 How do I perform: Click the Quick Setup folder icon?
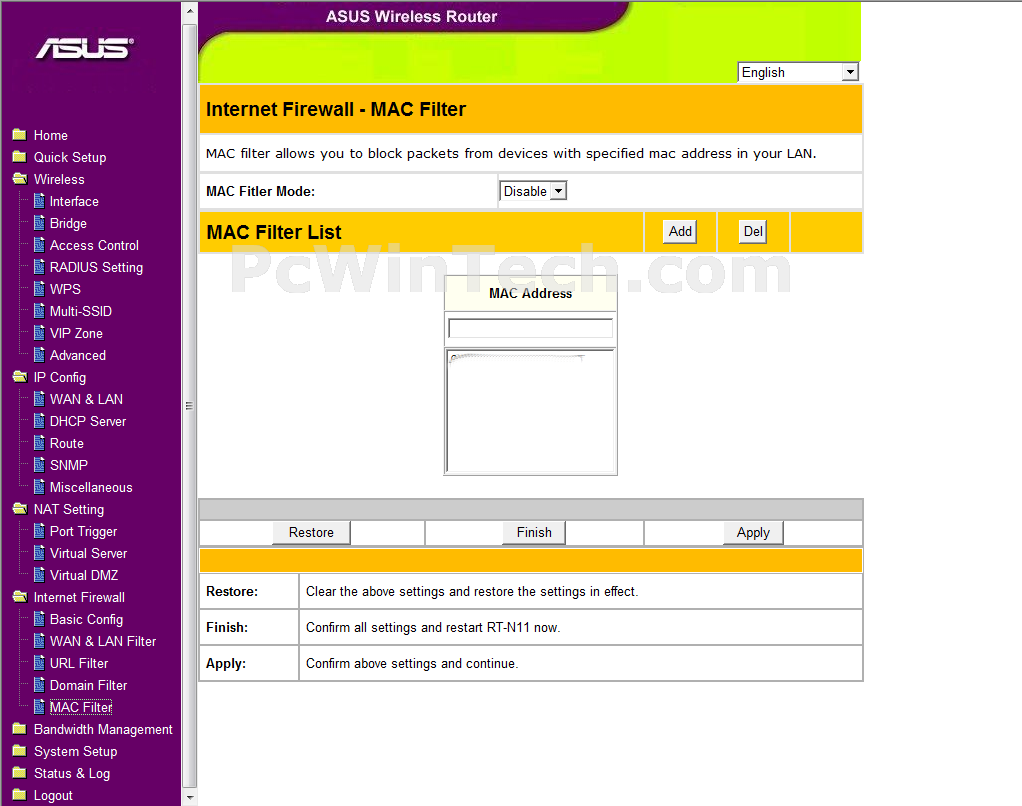point(20,157)
